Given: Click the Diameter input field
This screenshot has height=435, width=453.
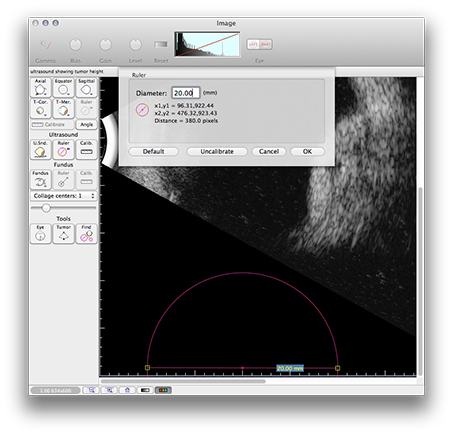Looking at the screenshot, I should (x=186, y=93).
